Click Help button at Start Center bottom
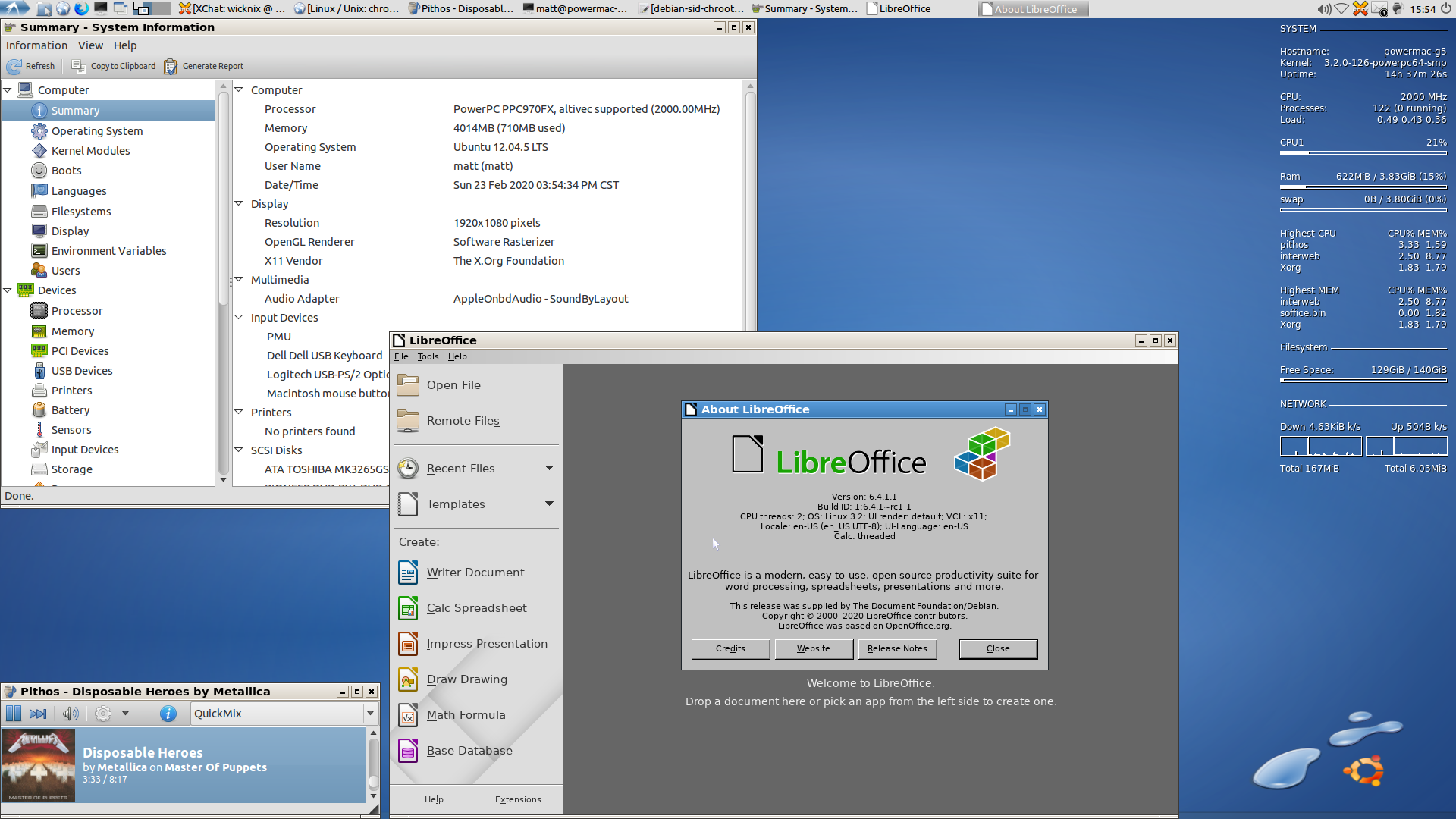 (x=434, y=800)
